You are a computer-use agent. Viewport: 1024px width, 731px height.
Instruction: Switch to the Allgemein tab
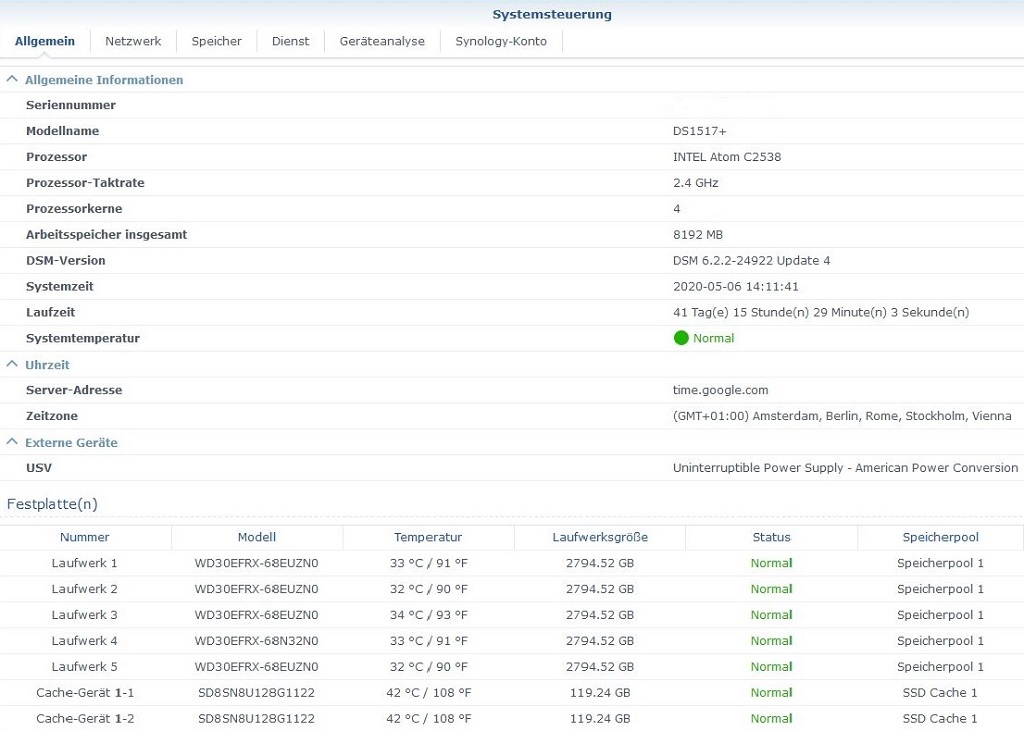[x=44, y=41]
